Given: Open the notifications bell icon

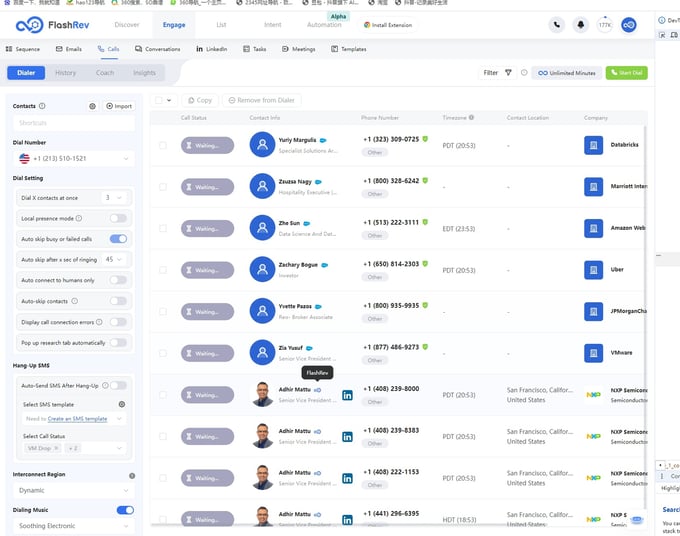Looking at the screenshot, I should (x=581, y=25).
